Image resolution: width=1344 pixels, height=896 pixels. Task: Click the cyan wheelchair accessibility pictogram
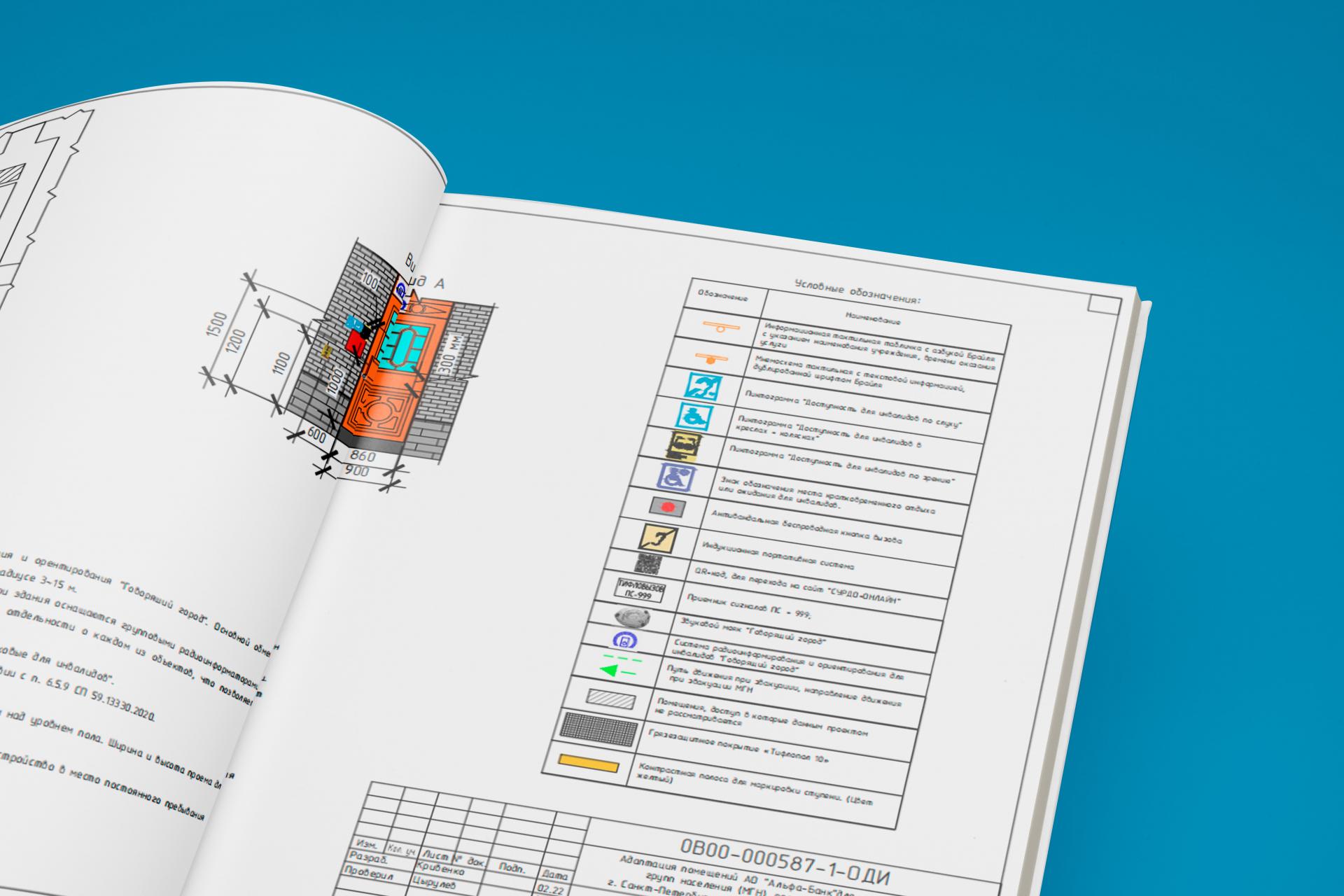pyautogui.click(x=694, y=416)
